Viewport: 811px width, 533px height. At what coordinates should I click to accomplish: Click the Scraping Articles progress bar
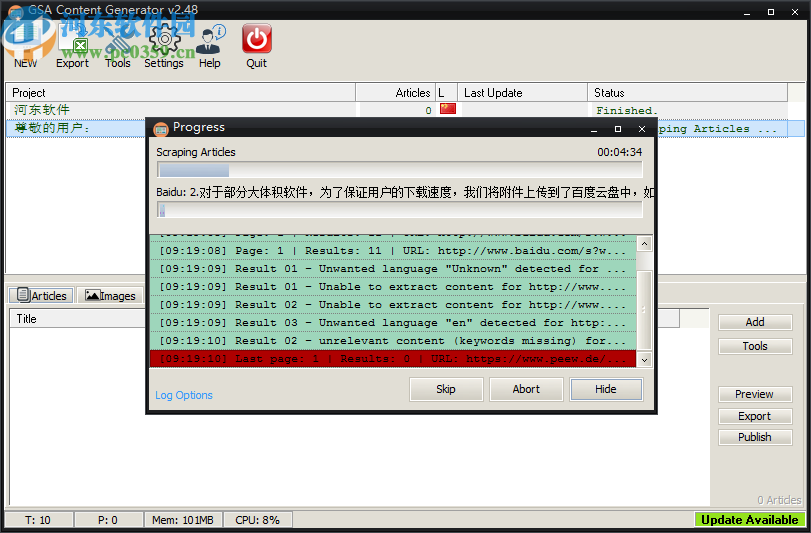[400, 170]
